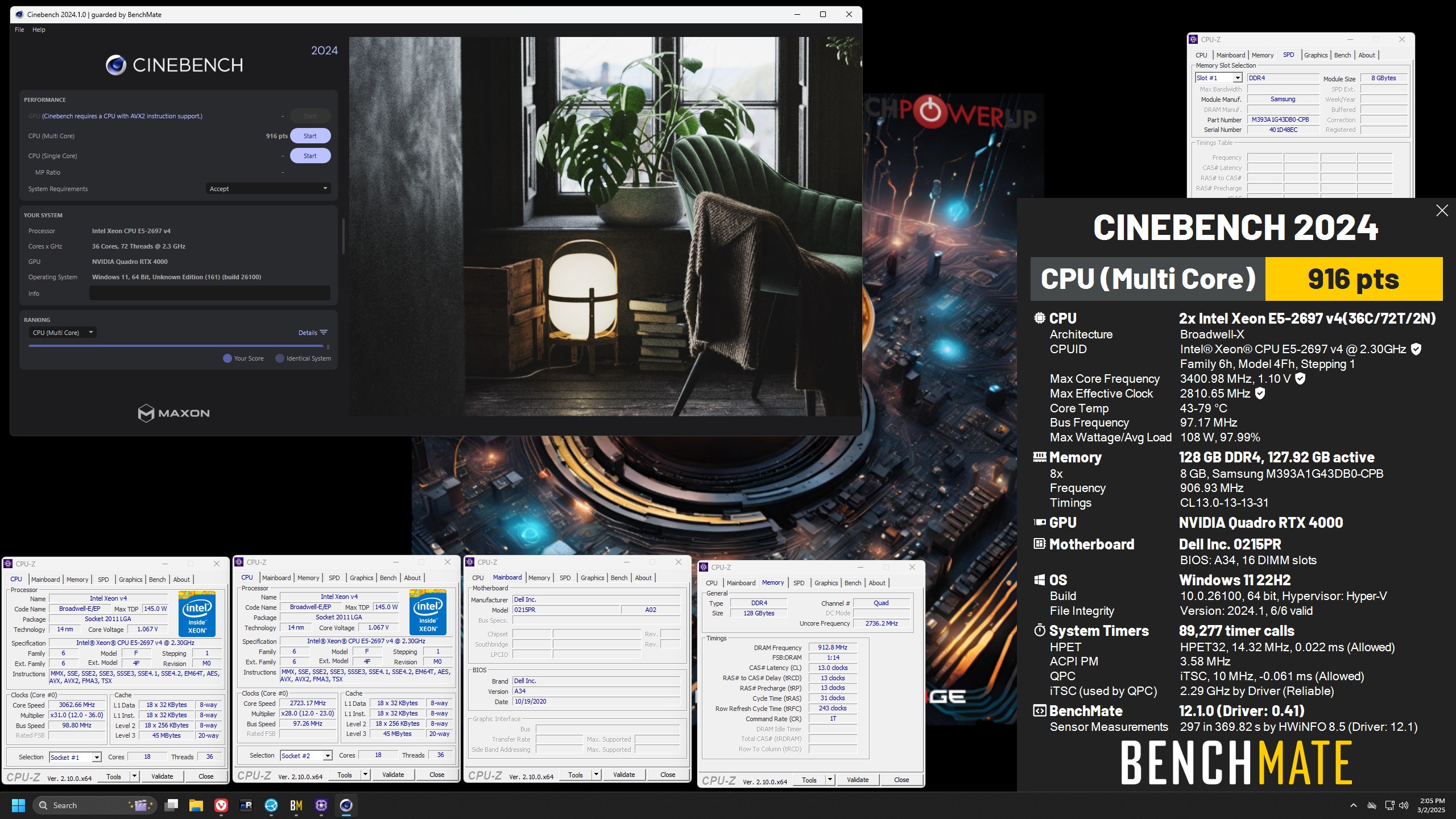The image size is (1456, 819).
Task: Switch to Graphics tab in Socket #2 CPU-Z
Action: (x=362, y=578)
